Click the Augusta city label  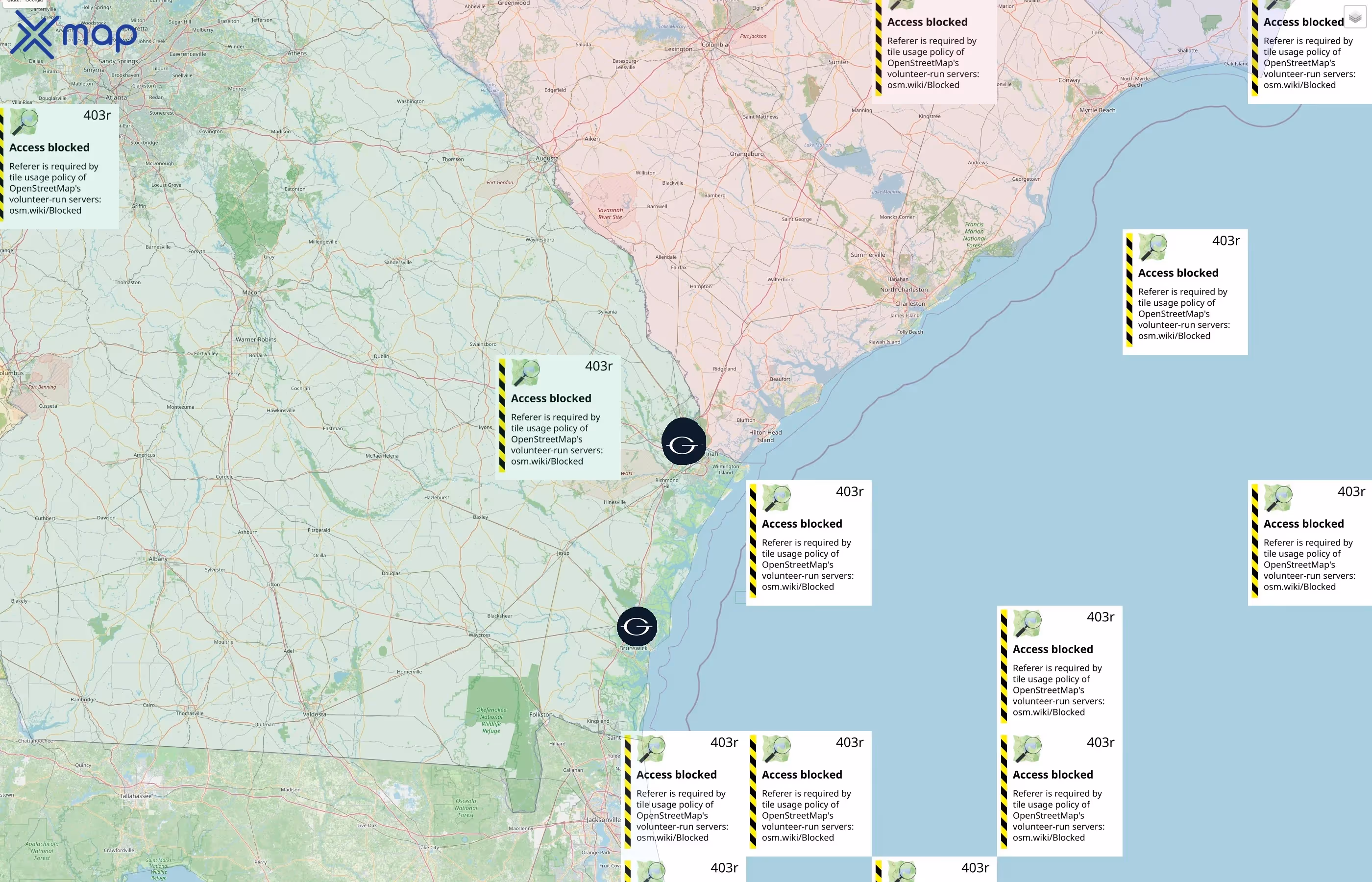(x=547, y=159)
